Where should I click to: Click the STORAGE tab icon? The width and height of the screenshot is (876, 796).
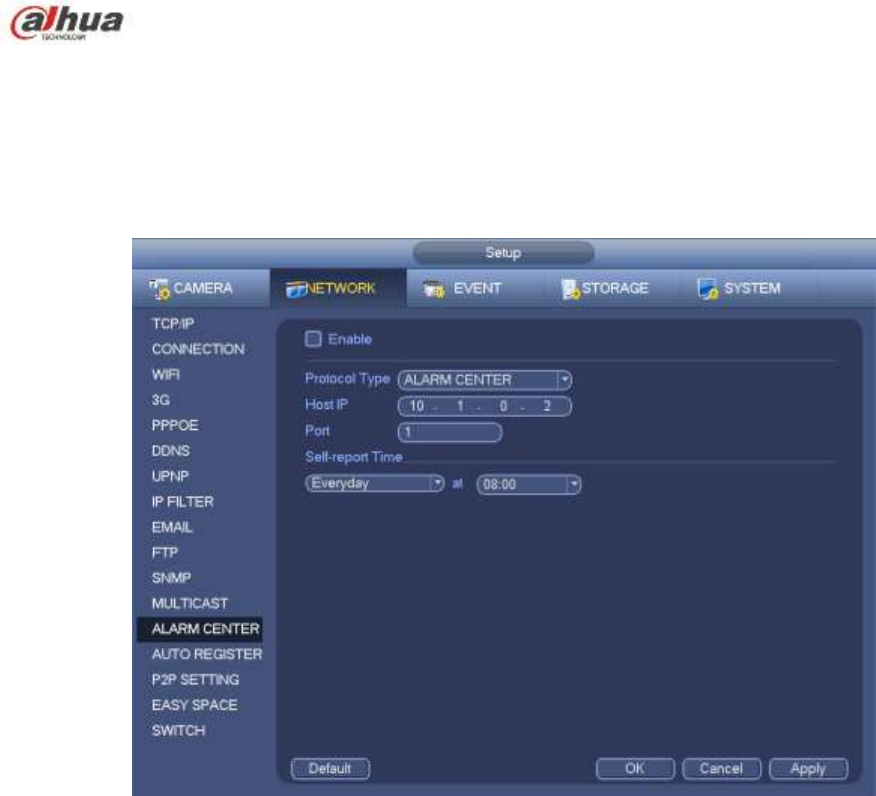(x=571, y=289)
